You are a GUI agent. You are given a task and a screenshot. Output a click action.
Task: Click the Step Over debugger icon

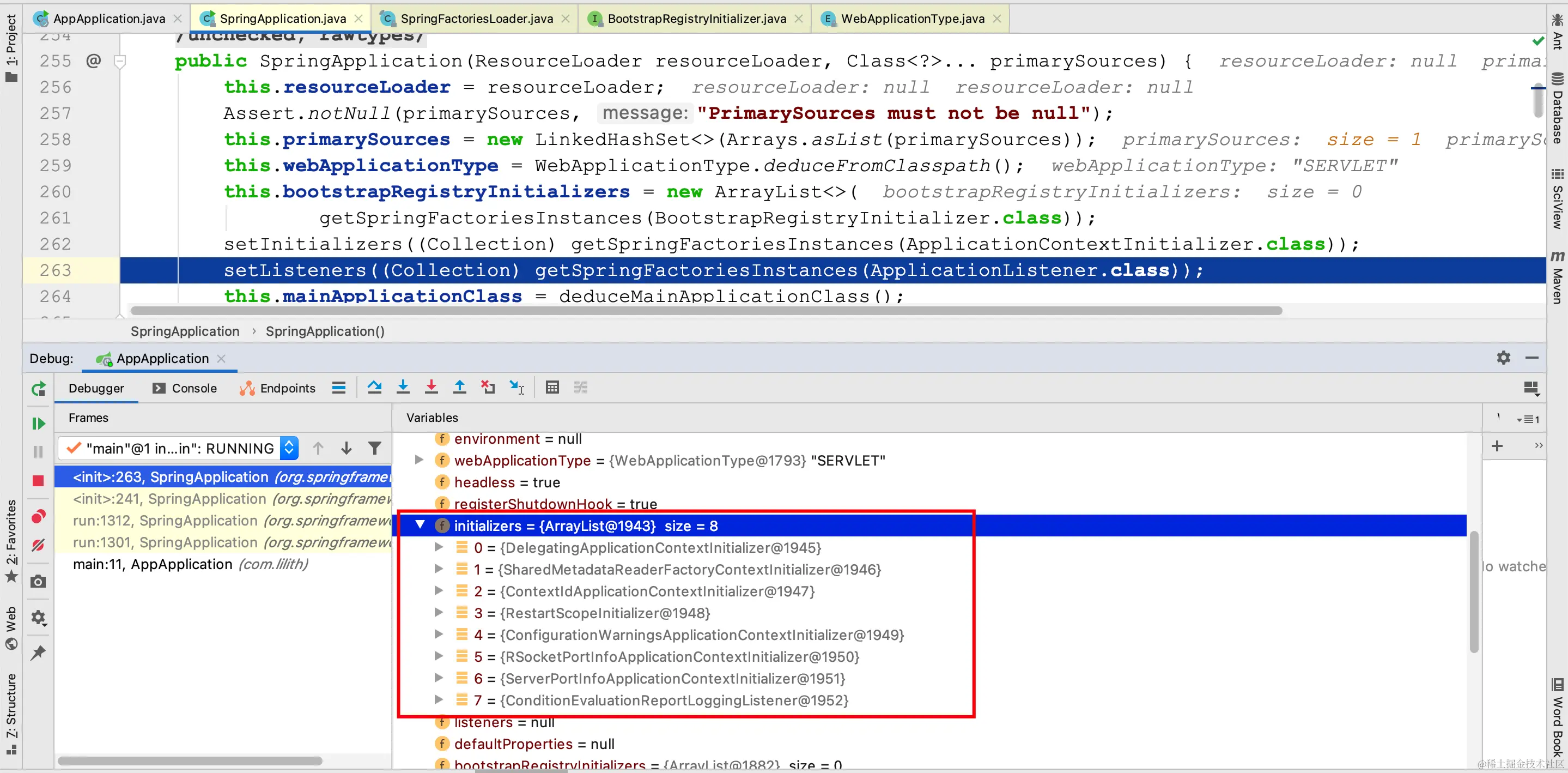click(x=374, y=388)
